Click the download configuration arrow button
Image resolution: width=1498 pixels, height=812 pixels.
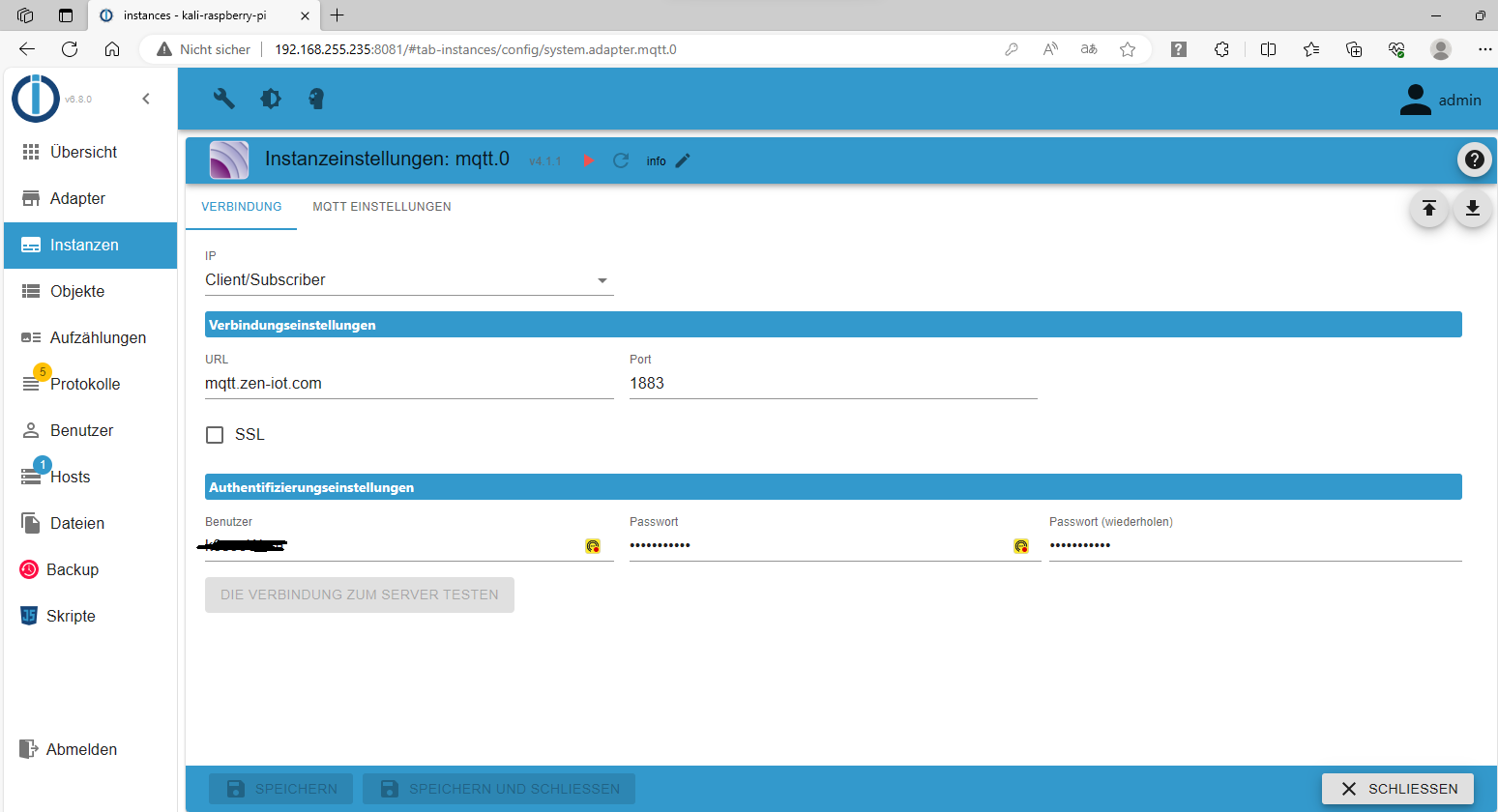[x=1472, y=209]
